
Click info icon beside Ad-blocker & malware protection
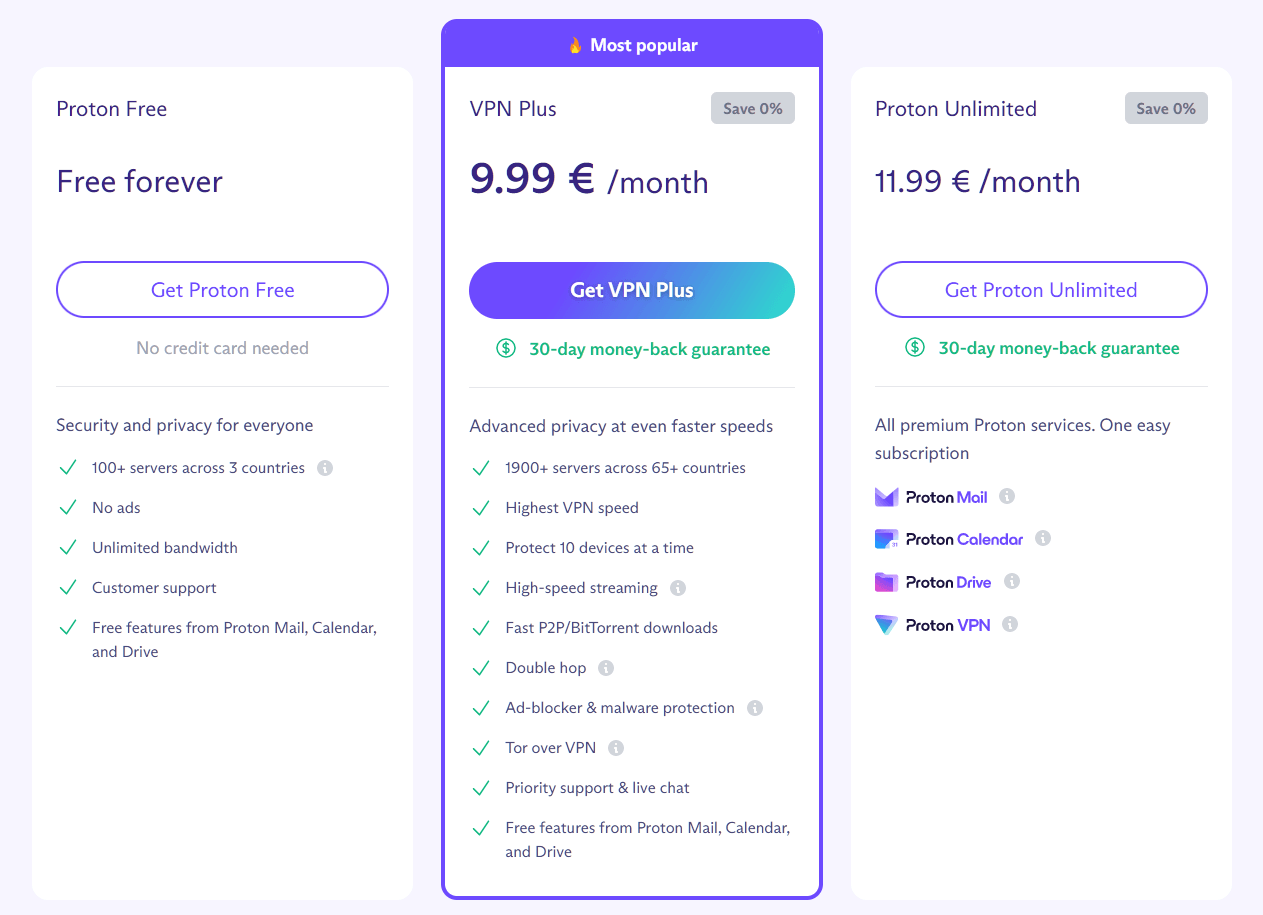755,708
